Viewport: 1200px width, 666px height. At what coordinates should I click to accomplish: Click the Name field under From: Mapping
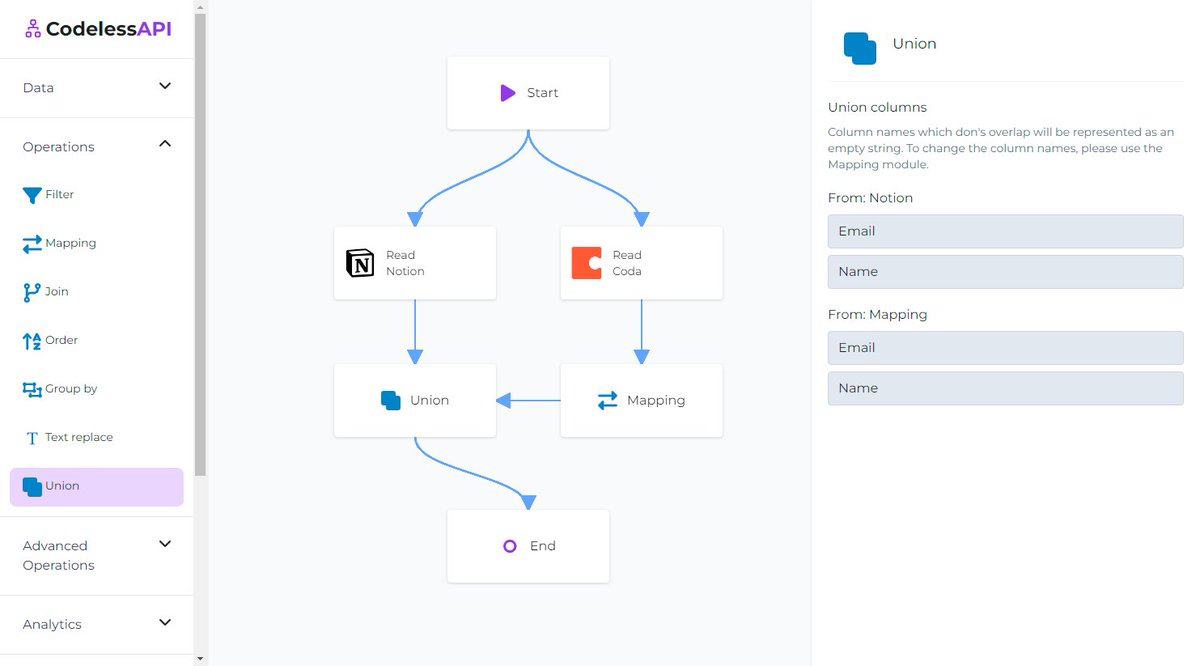pos(1006,388)
